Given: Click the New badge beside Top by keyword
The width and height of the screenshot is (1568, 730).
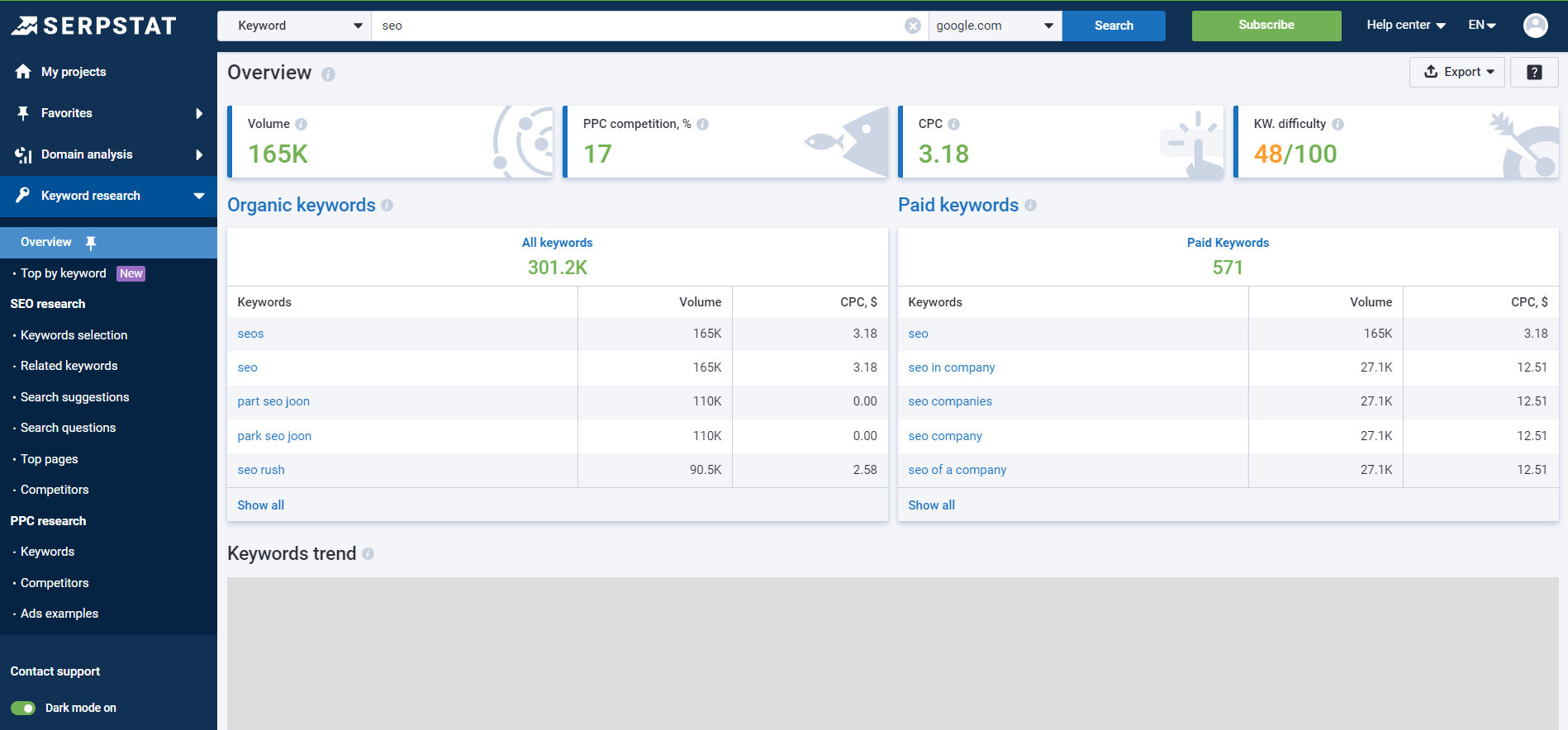Looking at the screenshot, I should pos(131,273).
